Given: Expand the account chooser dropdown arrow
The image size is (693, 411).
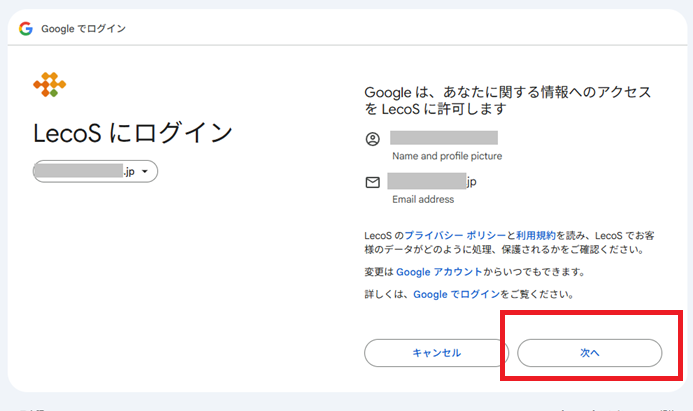Looking at the screenshot, I should coord(146,172).
